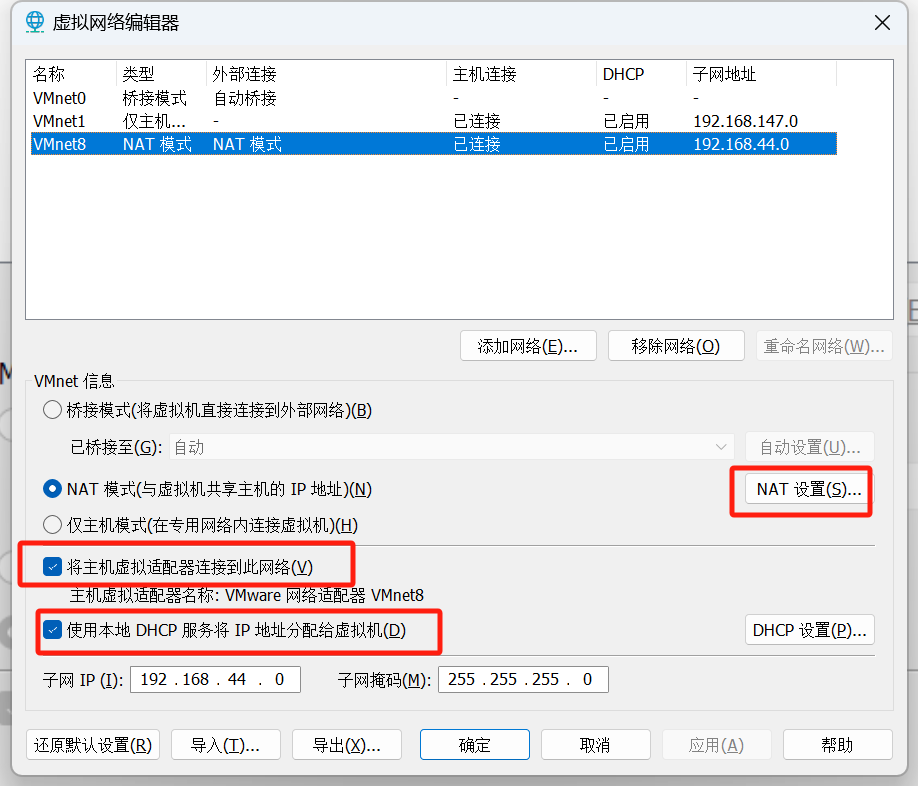This screenshot has height=786, width=918.
Task: Click the 子网 IP input field
Action: [x=215, y=679]
